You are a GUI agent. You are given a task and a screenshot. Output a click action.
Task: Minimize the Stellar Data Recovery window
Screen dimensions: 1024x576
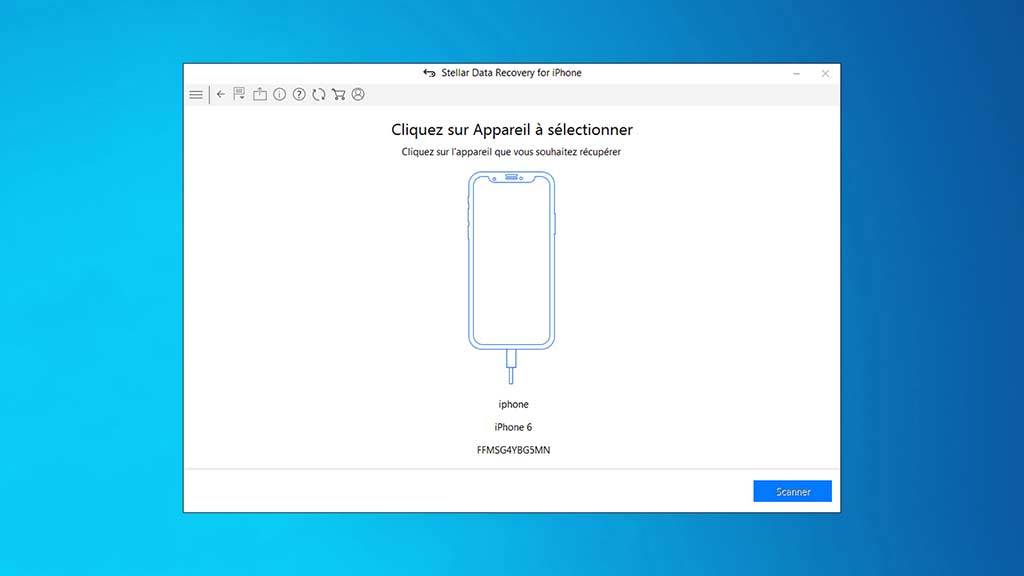[x=796, y=73]
